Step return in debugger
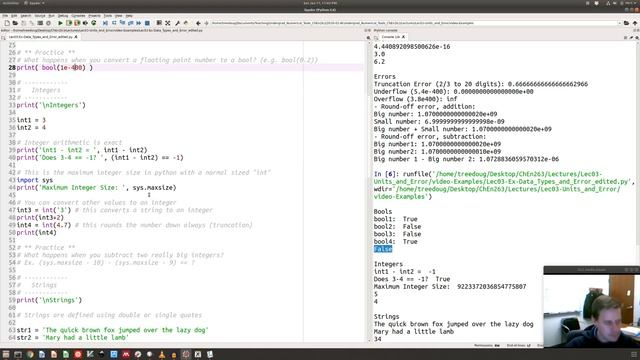Screen dimensions: 640x360 click(x=131, y=23)
